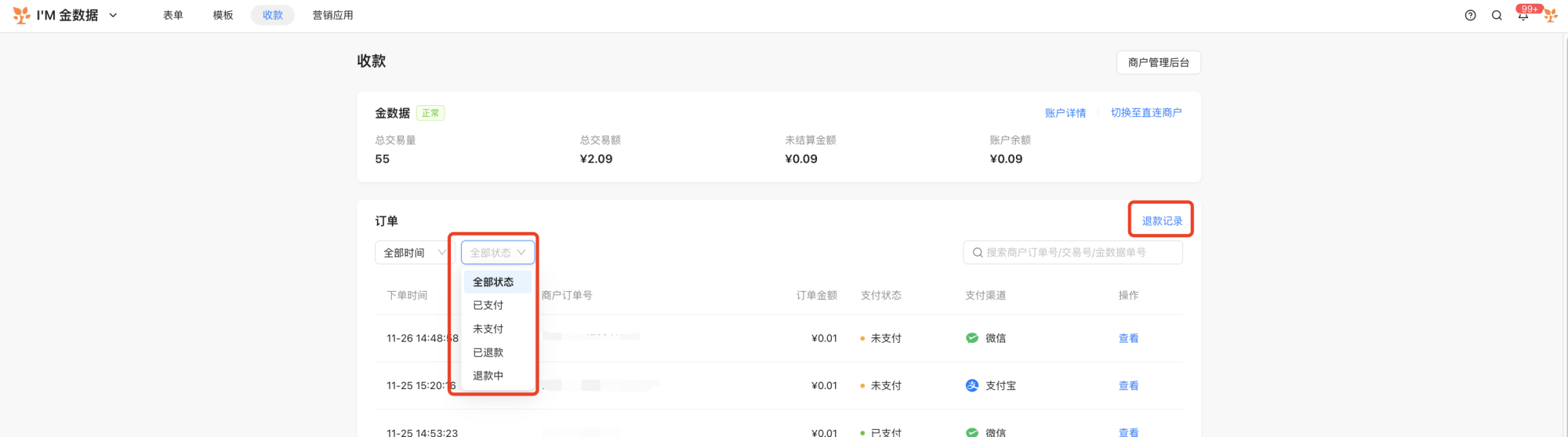Choose 全部状态 option in list
Viewport: 1568px width, 437px height.
tap(498, 282)
